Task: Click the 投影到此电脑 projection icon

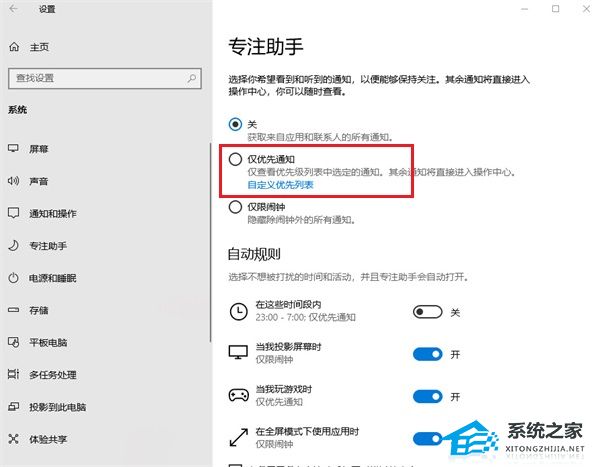Action: click(13, 407)
